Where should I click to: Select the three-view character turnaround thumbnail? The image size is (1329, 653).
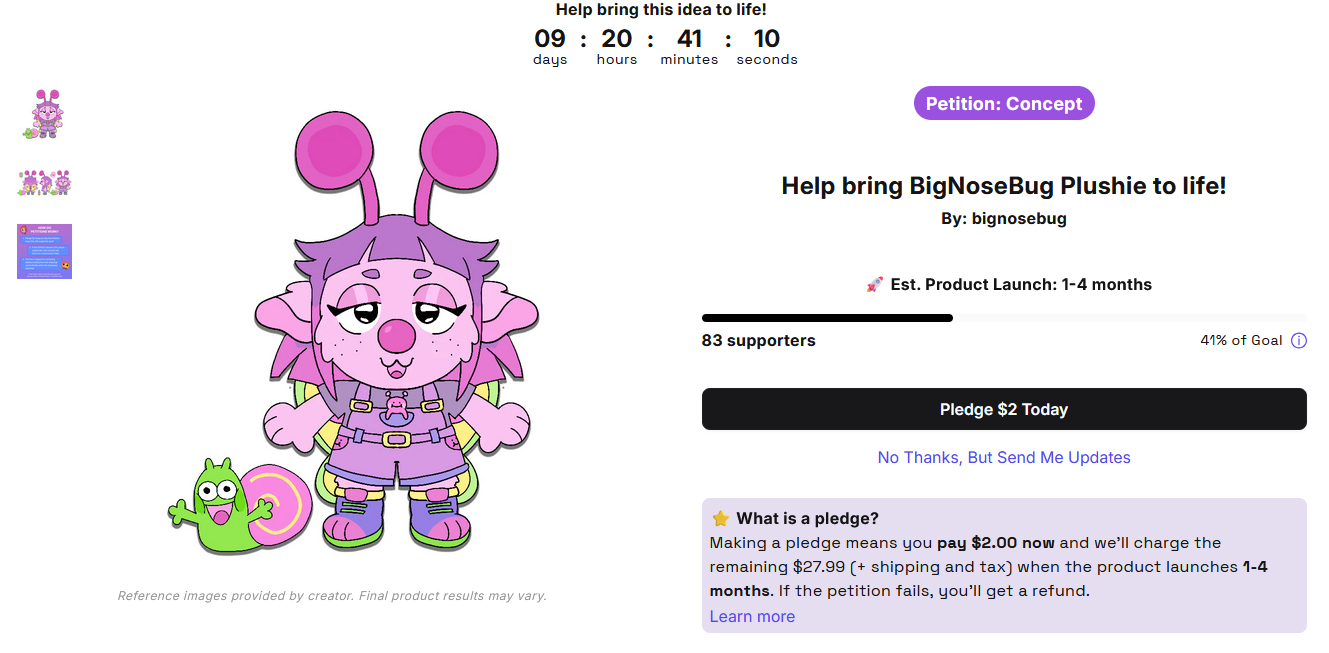point(45,183)
